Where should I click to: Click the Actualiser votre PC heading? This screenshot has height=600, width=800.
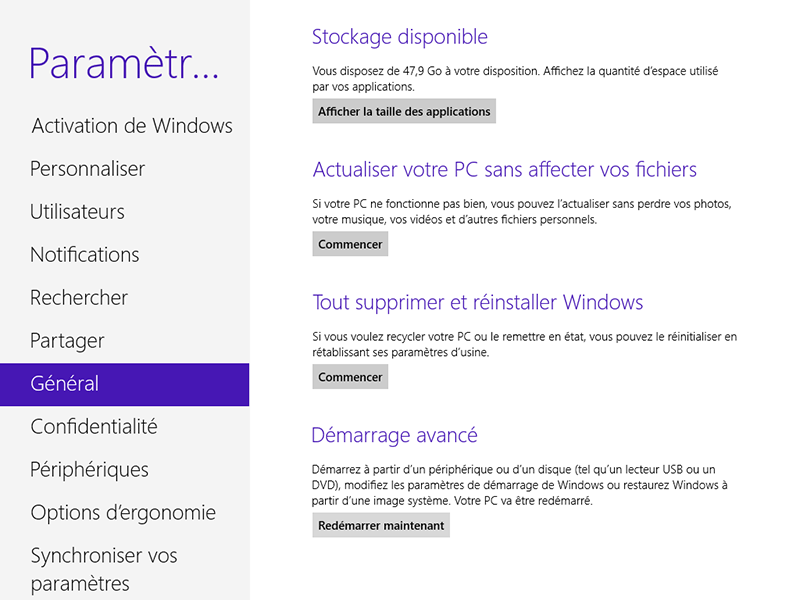505,170
